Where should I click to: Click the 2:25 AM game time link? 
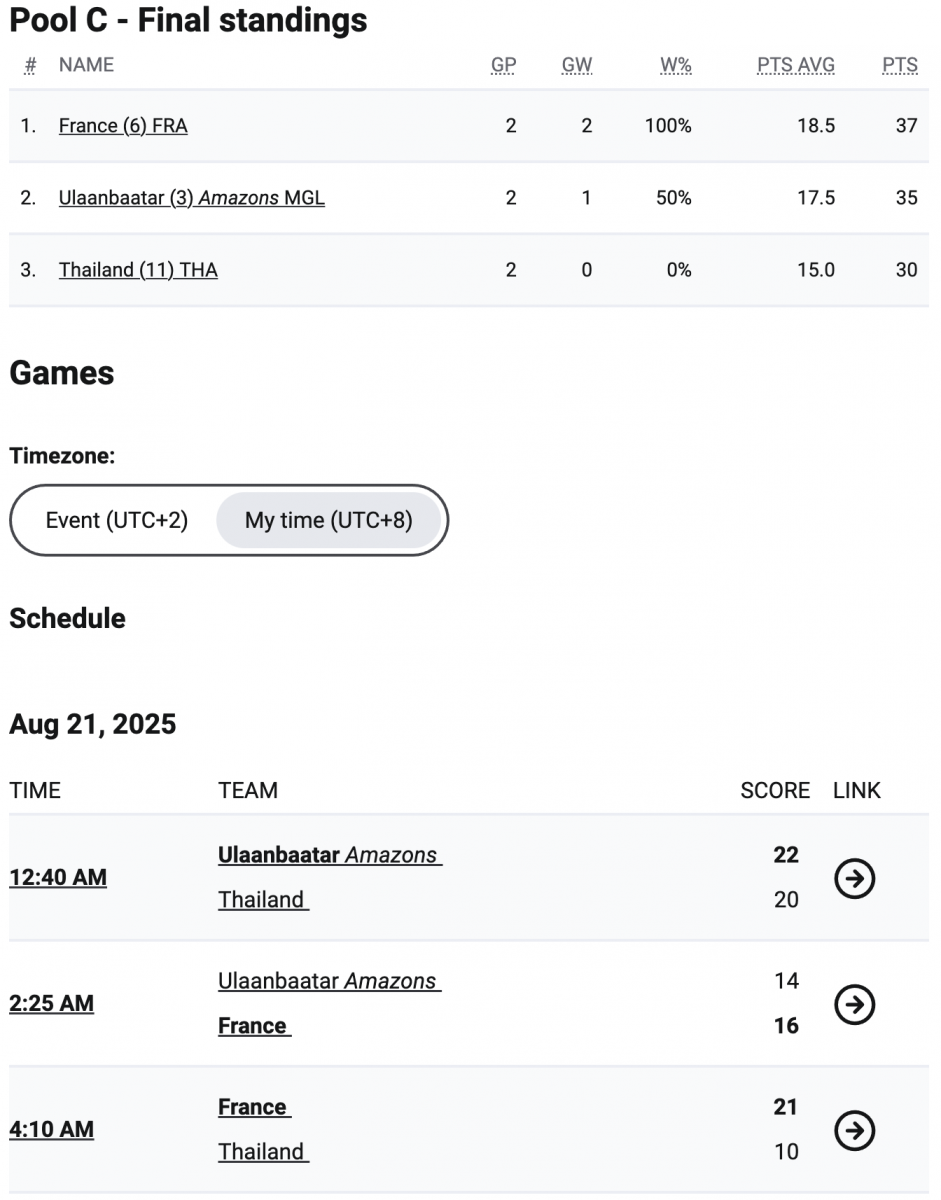(52, 1003)
